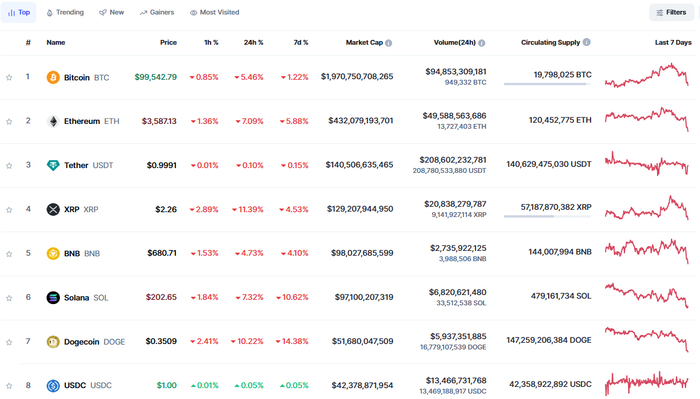This screenshot has width=700, height=399.
Task: Click the Ethereum diamond logo icon
Action: [53, 121]
